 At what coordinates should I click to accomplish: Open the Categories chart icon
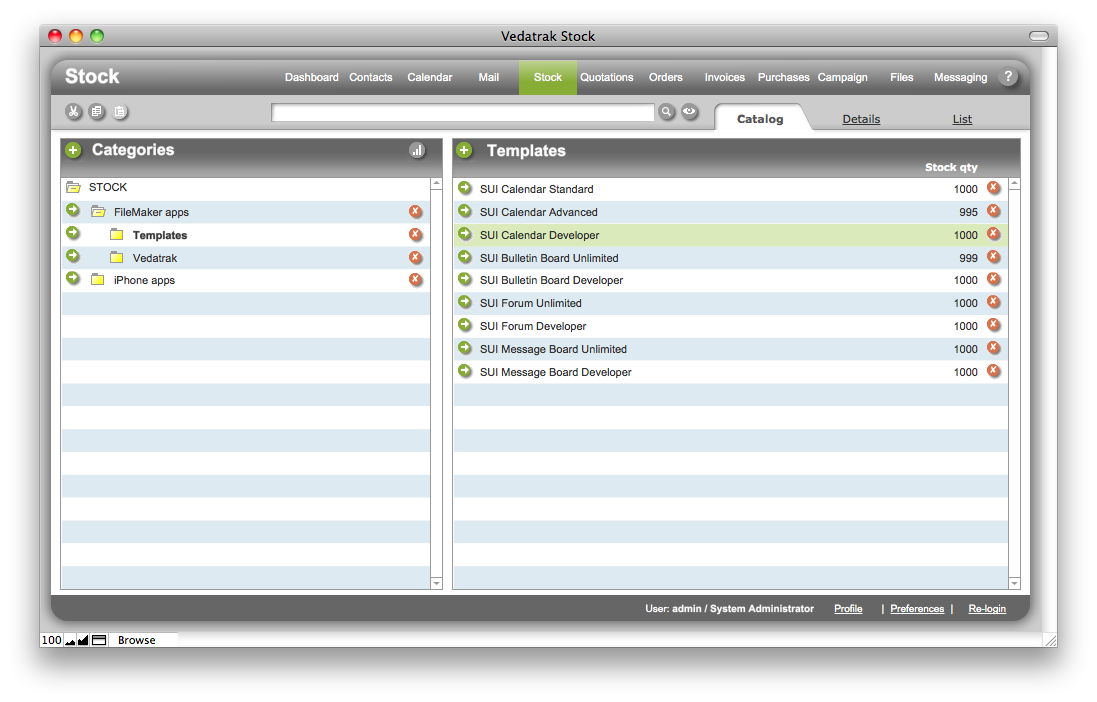point(417,150)
